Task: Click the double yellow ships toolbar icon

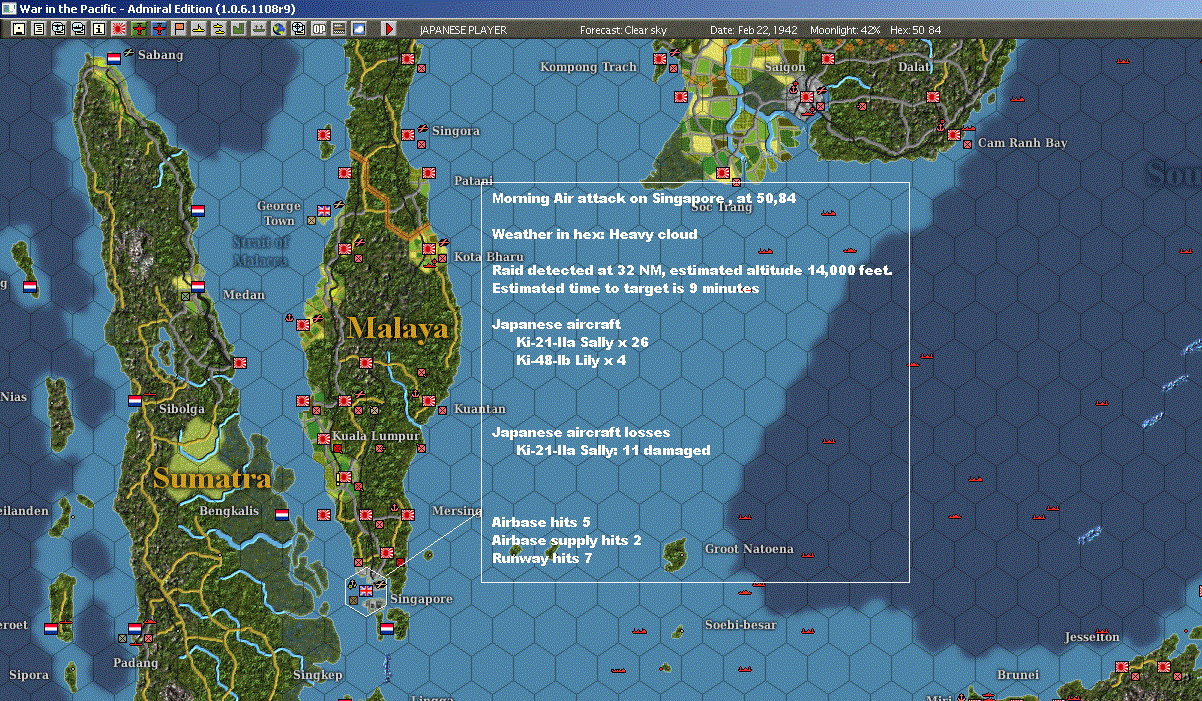Action: [x=219, y=29]
